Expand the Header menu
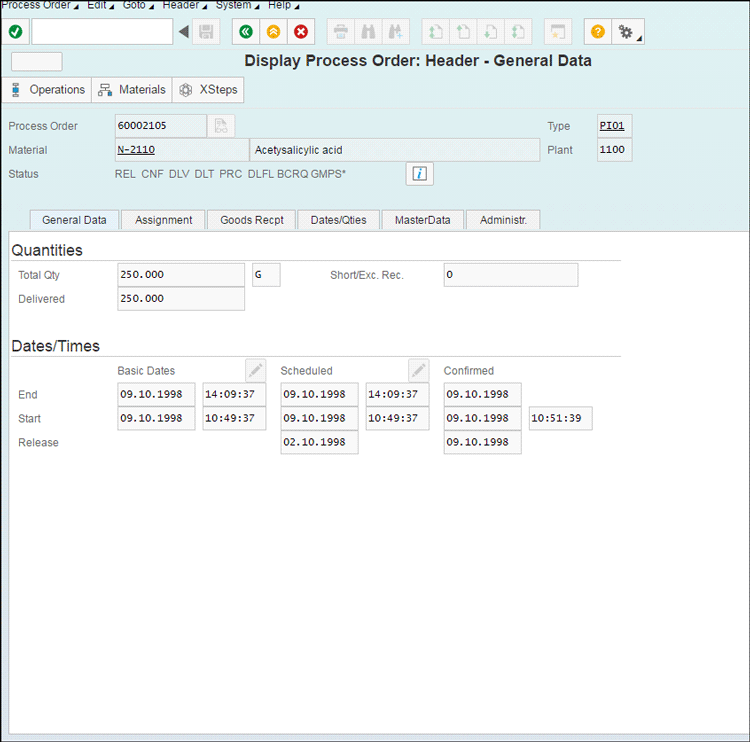The width and height of the screenshot is (750, 742). coord(183,5)
